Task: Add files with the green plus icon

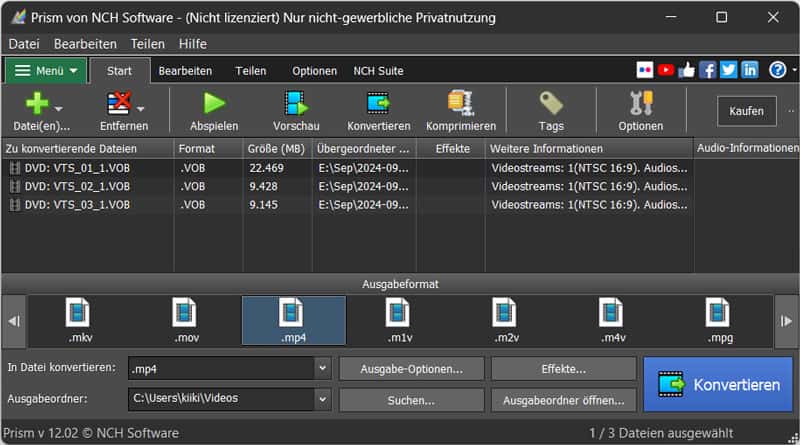Action: [x=37, y=104]
